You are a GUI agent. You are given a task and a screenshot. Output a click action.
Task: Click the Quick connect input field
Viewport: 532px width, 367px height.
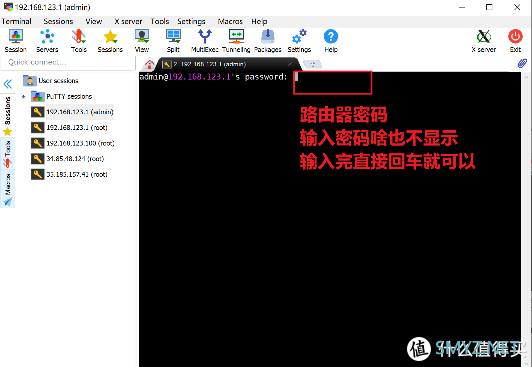pos(68,62)
